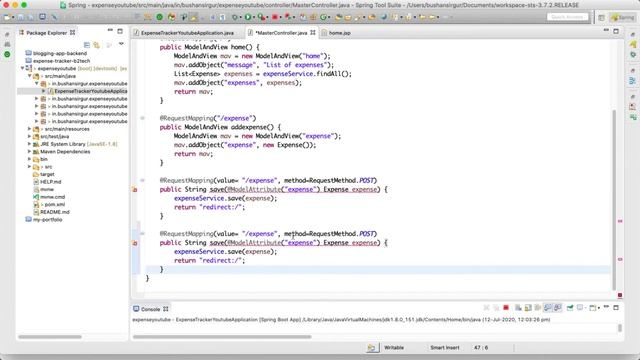Select the pom.xml file
Viewport: 640px width, 360px height.
tap(55, 204)
